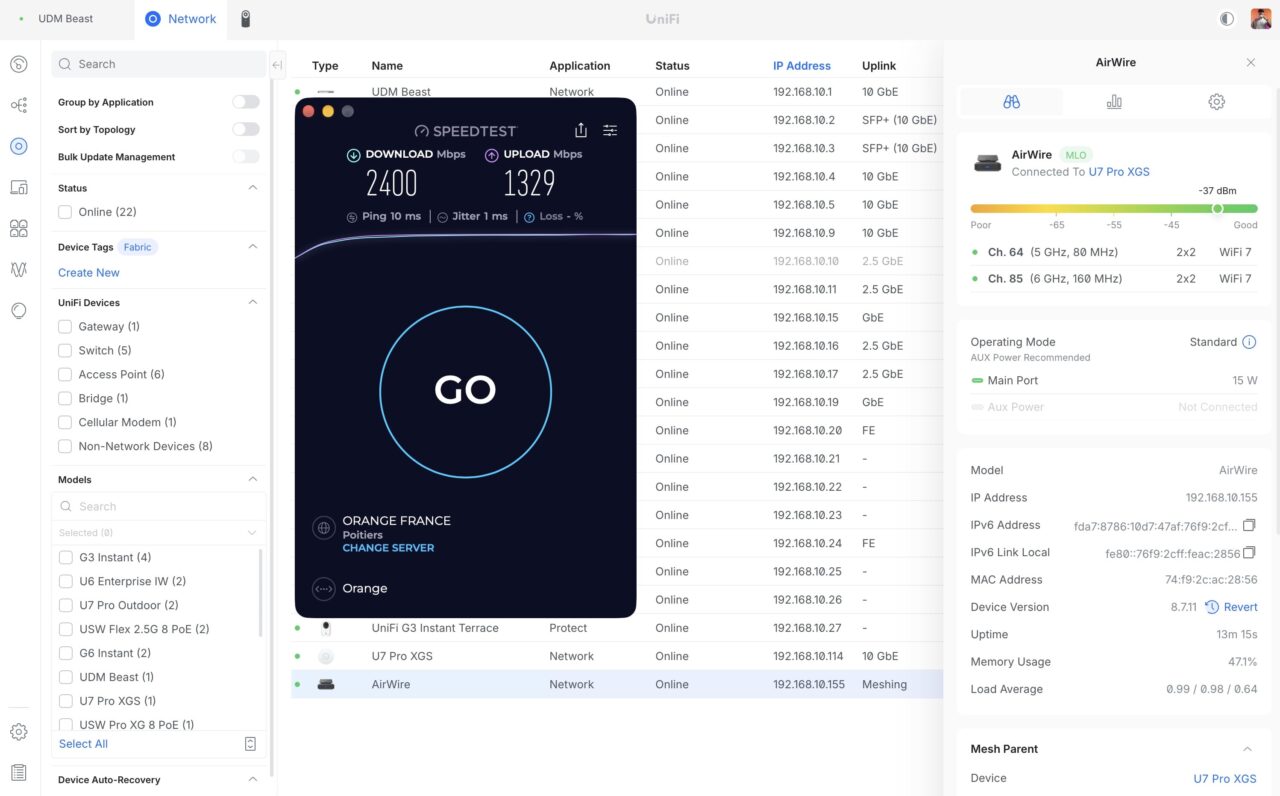Check the Switch (5) filter
Screen dimensions: 1280x796
tap(65, 350)
